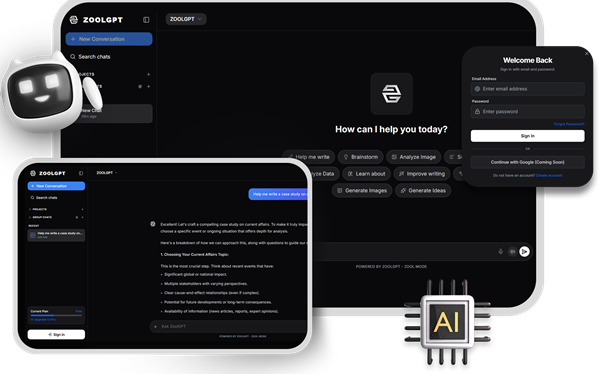The width and height of the screenshot is (600, 374).
Task: Click Sign In in Welcome Back dialog
Action: click(x=528, y=136)
